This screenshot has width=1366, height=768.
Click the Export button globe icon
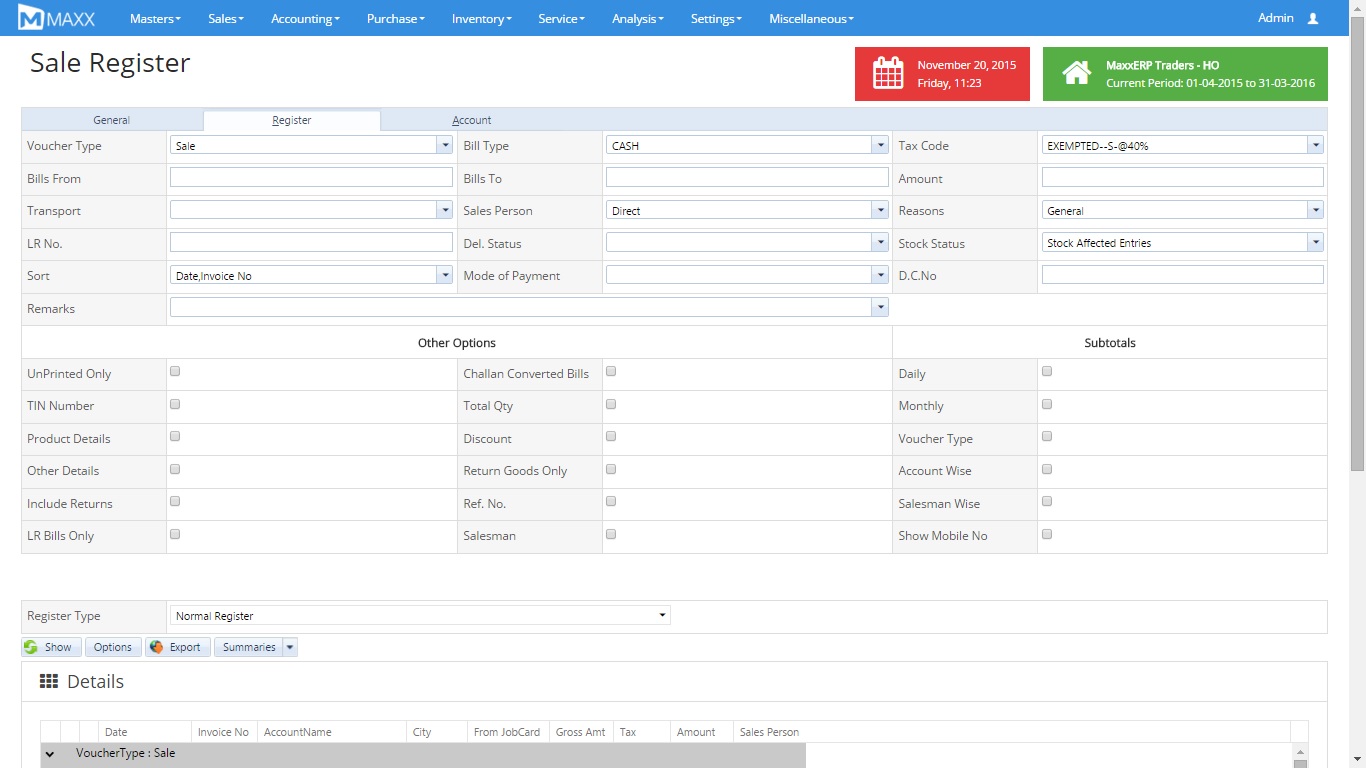tap(156, 647)
